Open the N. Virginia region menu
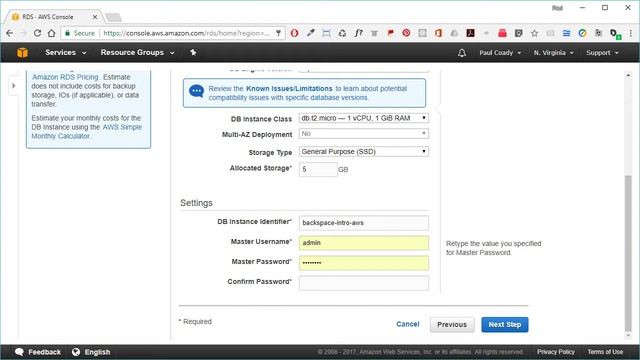This screenshot has width=640, height=360. [553, 53]
